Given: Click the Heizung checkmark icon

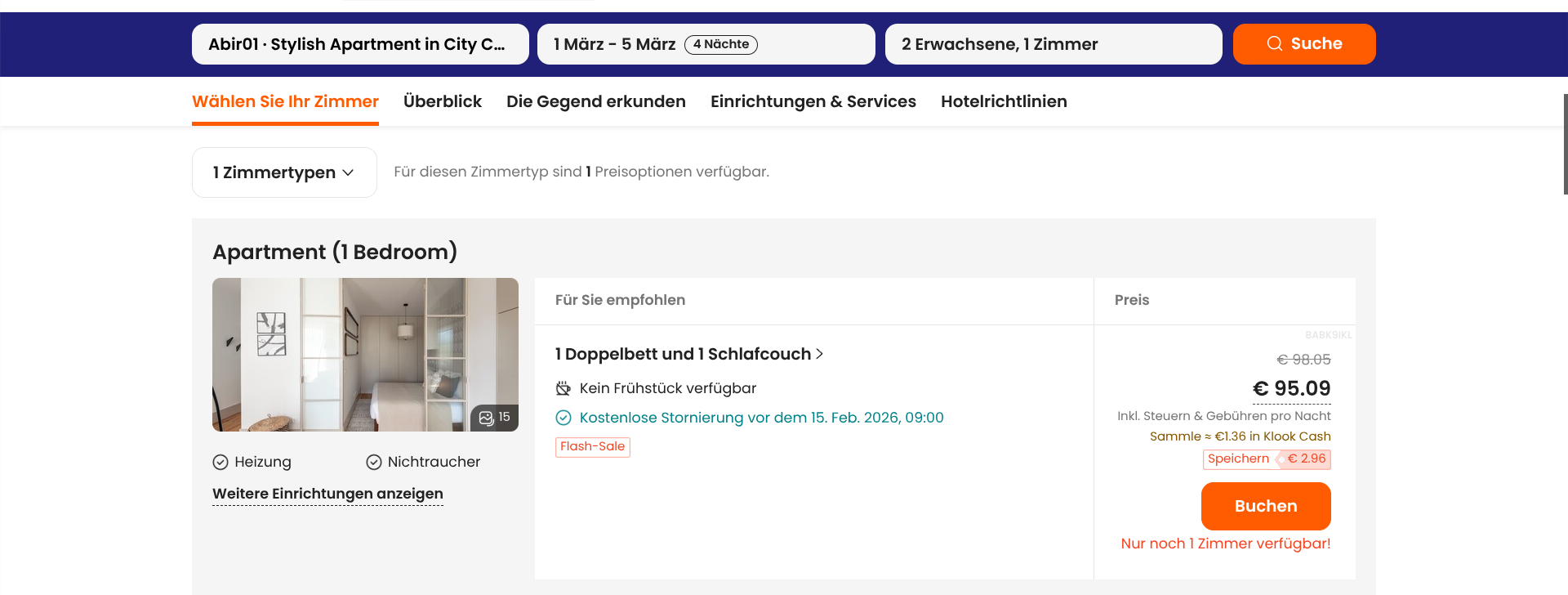Looking at the screenshot, I should pyautogui.click(x=220, y=462).
